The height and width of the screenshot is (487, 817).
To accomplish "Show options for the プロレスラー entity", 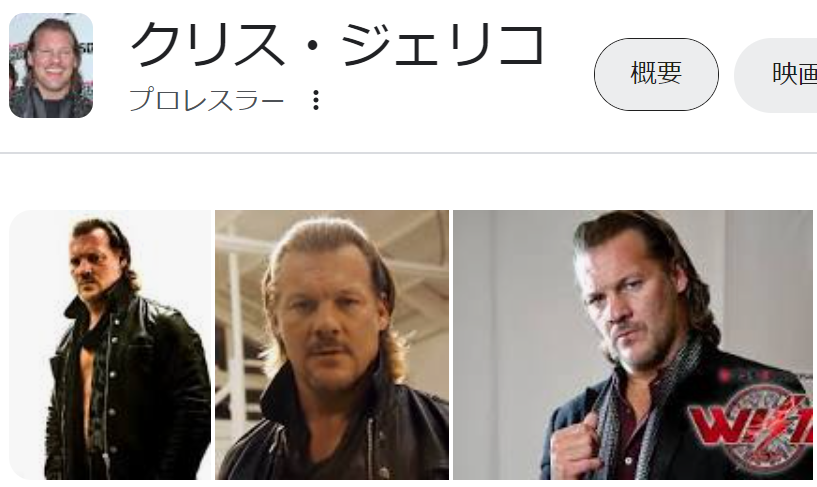I will [316, 100].
